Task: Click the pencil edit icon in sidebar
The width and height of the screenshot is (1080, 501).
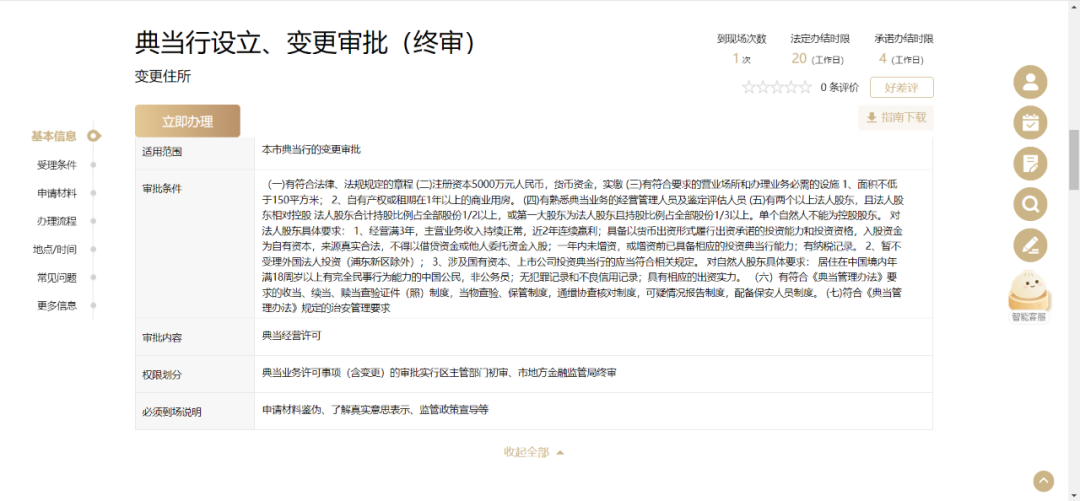Action: (1030, 246)
